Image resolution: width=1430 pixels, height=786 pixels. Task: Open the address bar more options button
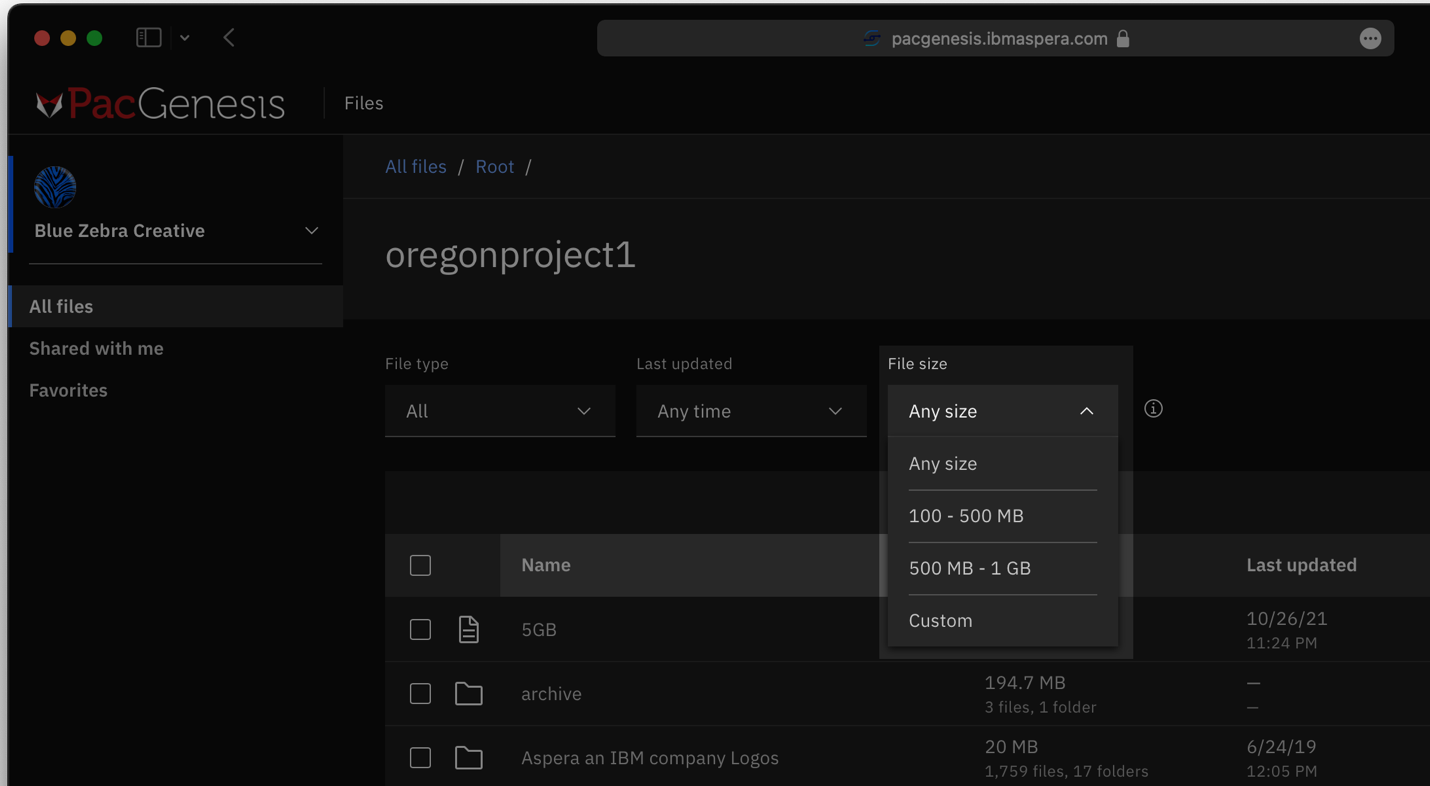click(x=1370, y=39)
